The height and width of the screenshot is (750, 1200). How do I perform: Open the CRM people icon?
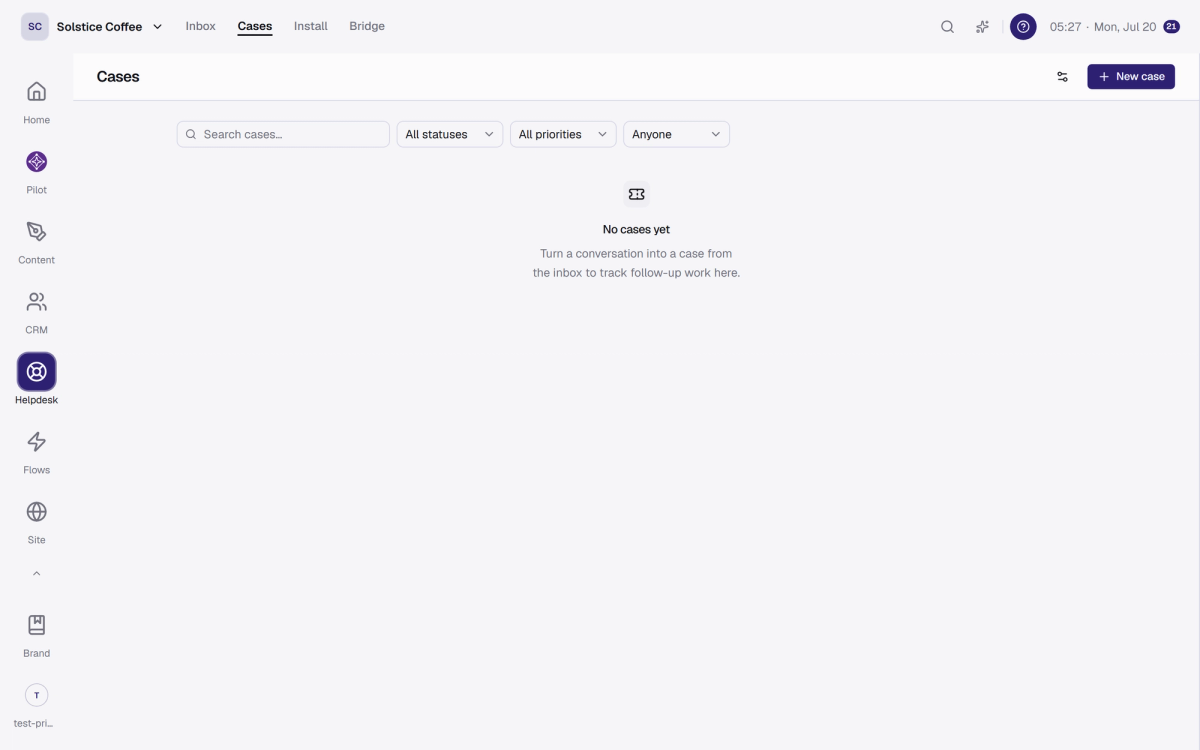(36, 302)
